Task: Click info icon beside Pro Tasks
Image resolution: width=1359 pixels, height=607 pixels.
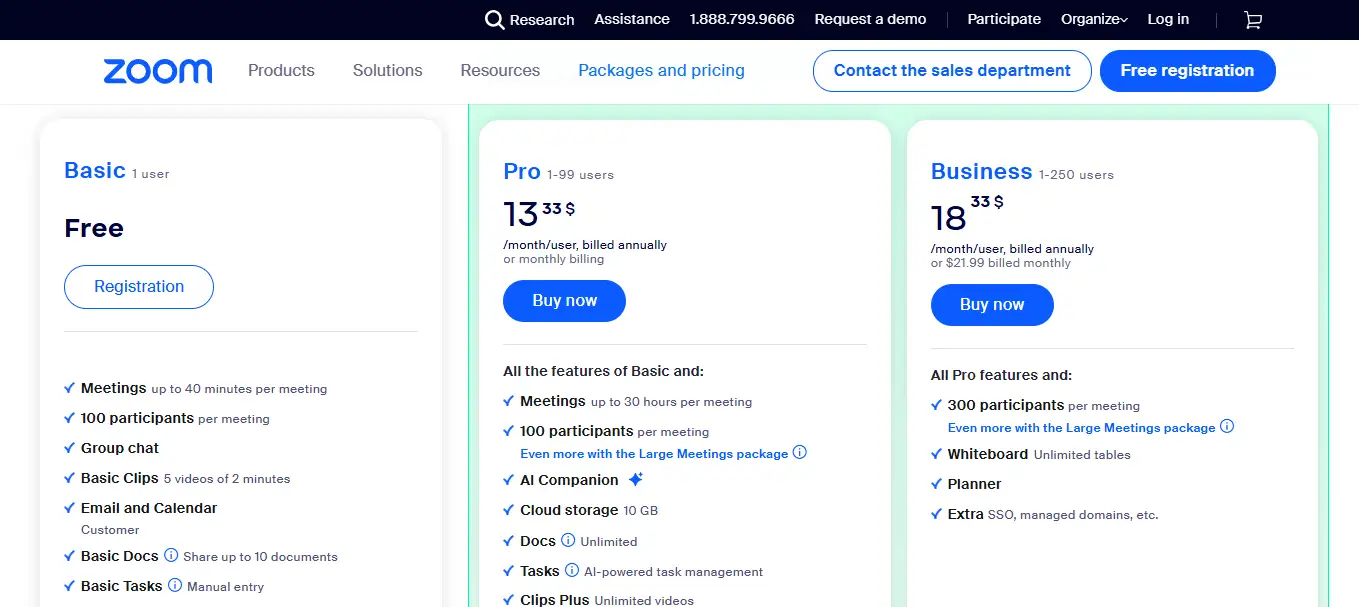Action: [572, 571]
